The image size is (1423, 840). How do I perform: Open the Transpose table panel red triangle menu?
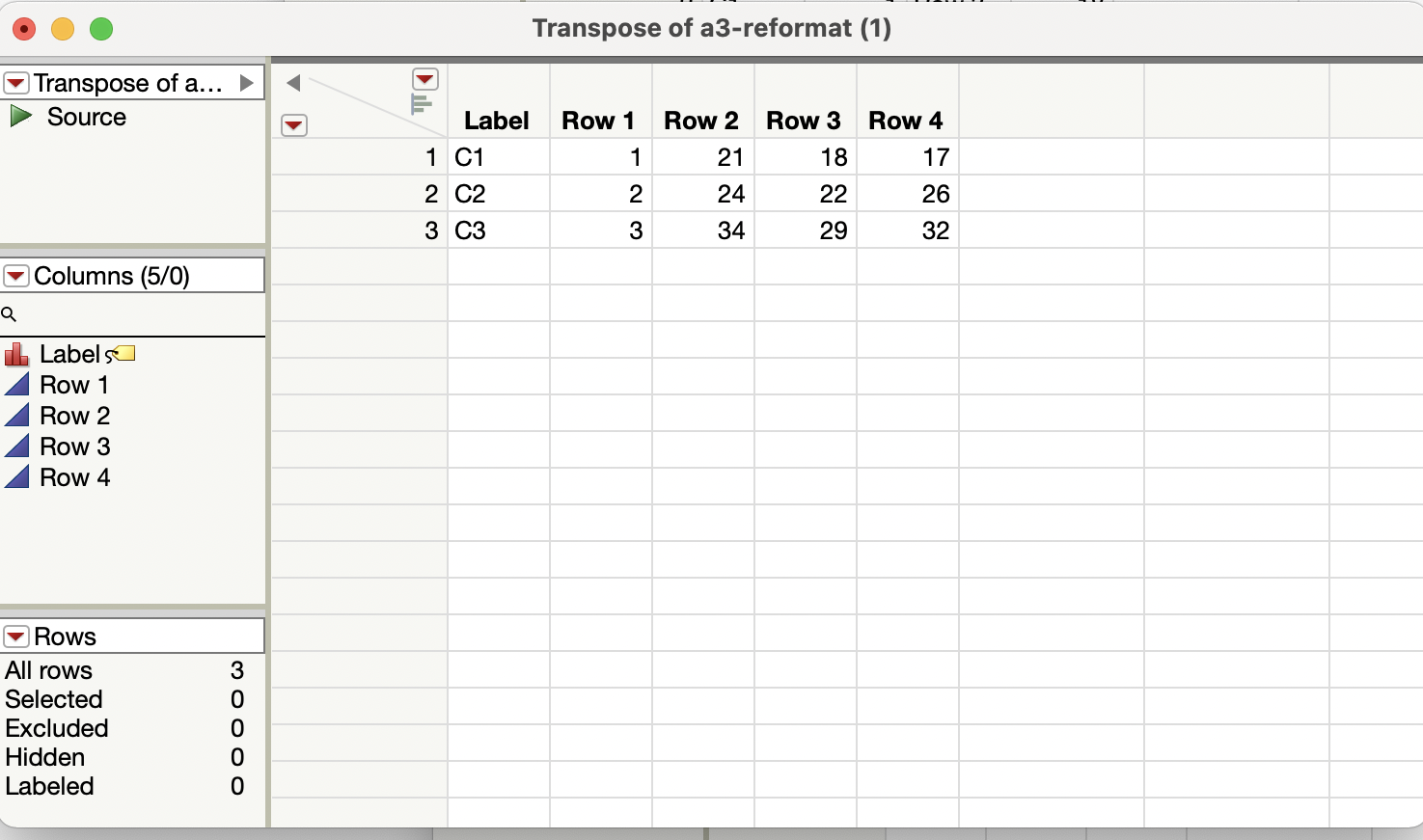[16, 83]
